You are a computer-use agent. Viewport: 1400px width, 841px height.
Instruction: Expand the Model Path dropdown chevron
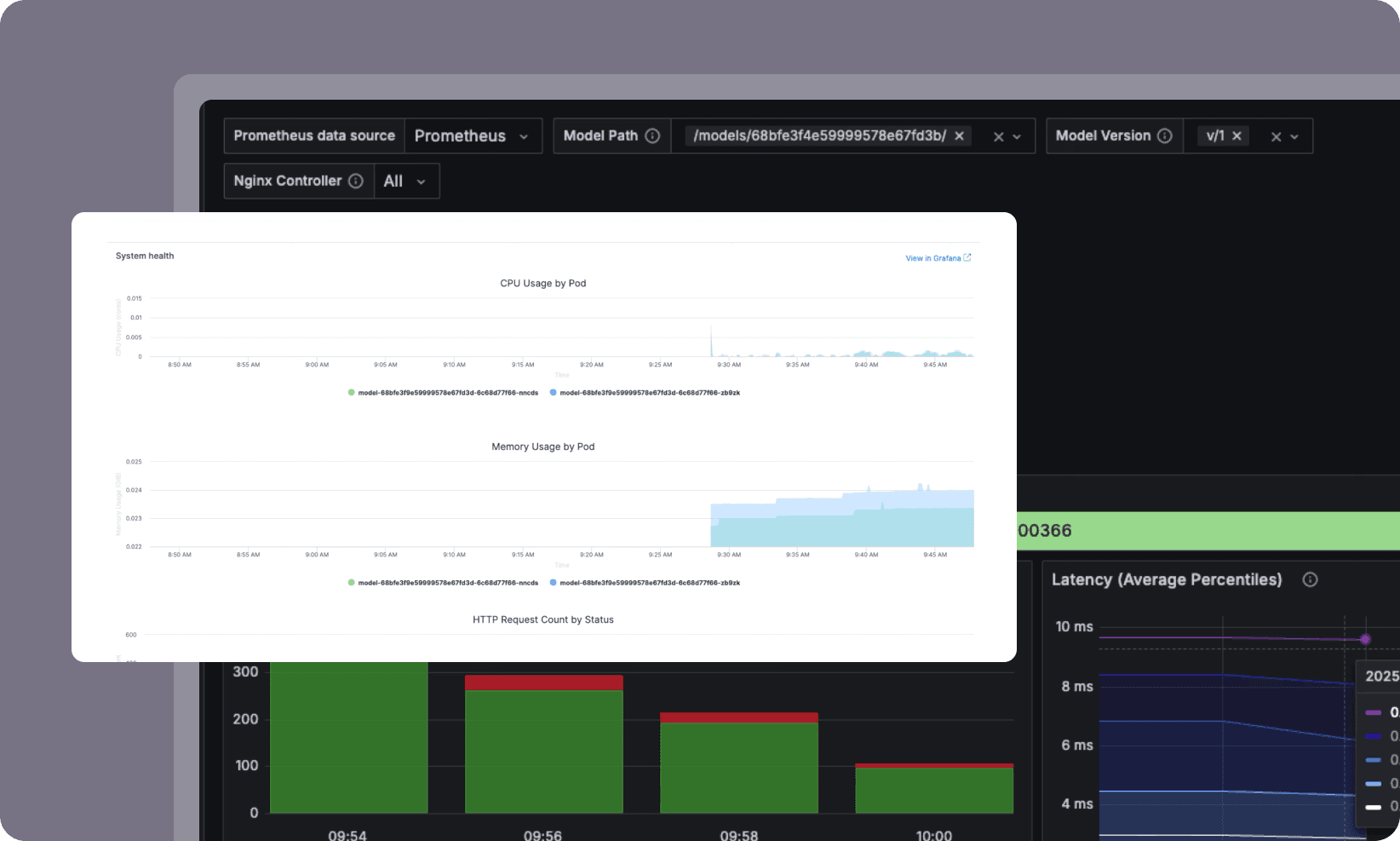tap(1017, 136)
